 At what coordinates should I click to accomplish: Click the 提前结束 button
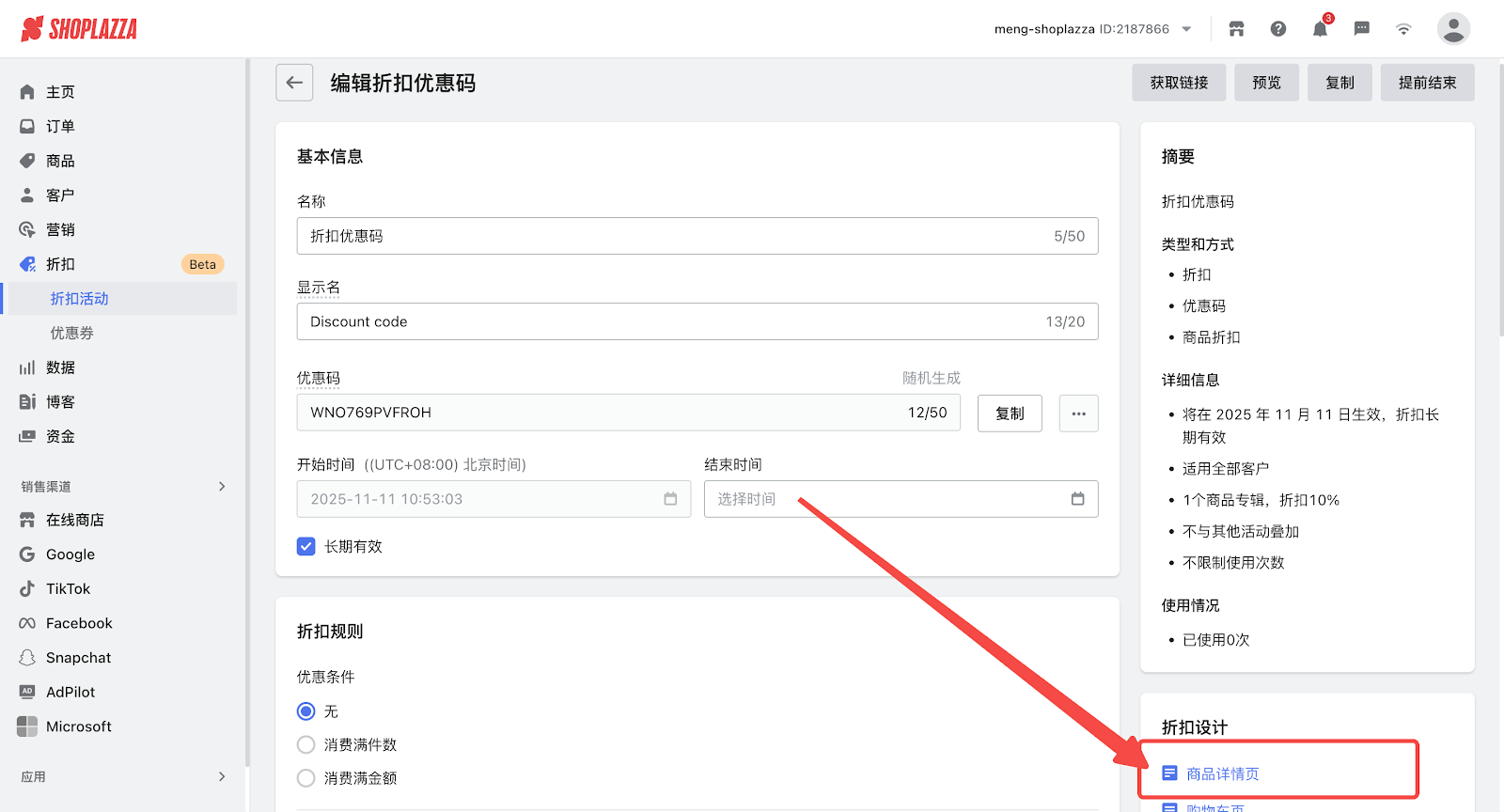[x=1427, y=83]
